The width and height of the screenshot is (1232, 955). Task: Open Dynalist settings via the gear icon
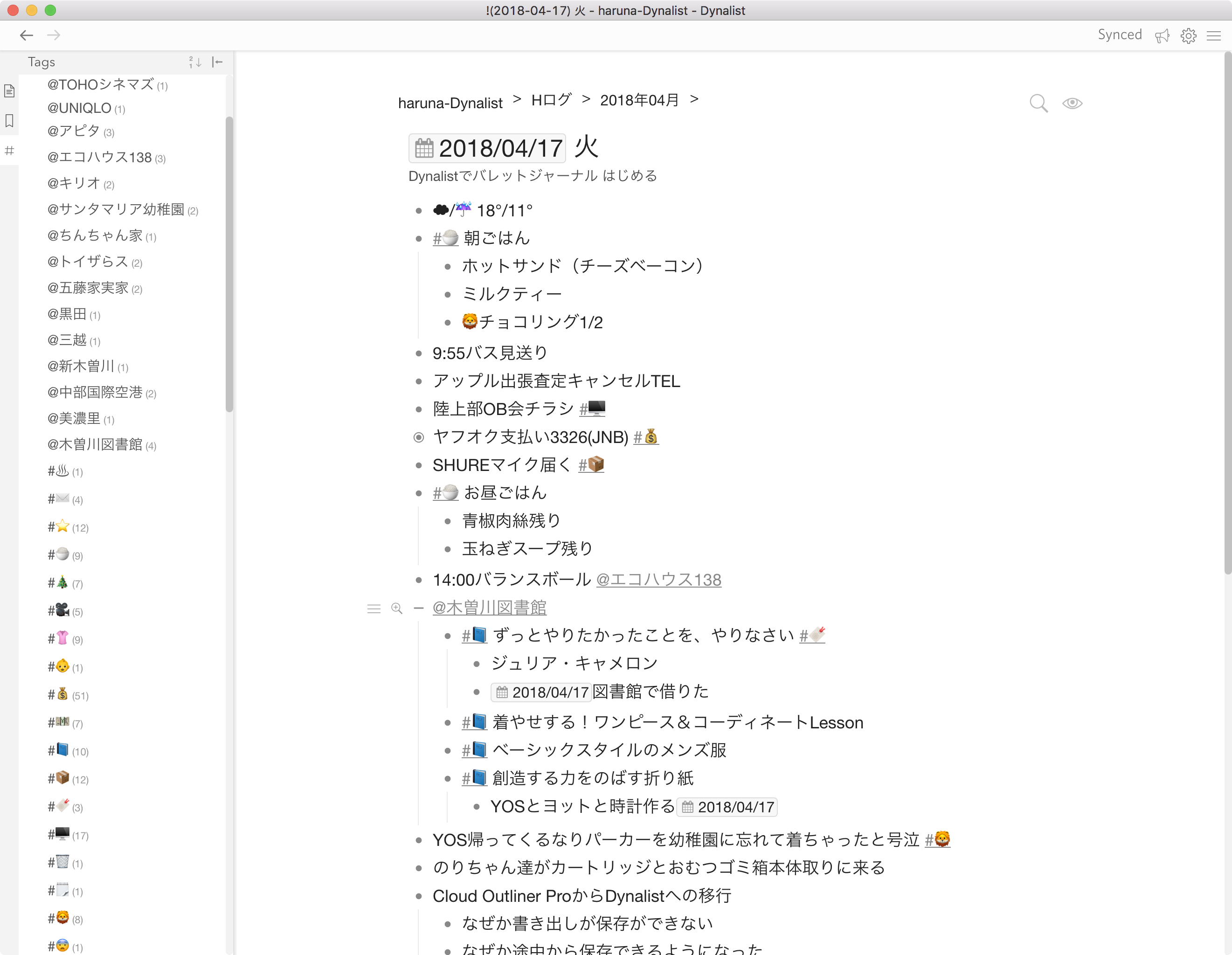tap(1189, 35)
